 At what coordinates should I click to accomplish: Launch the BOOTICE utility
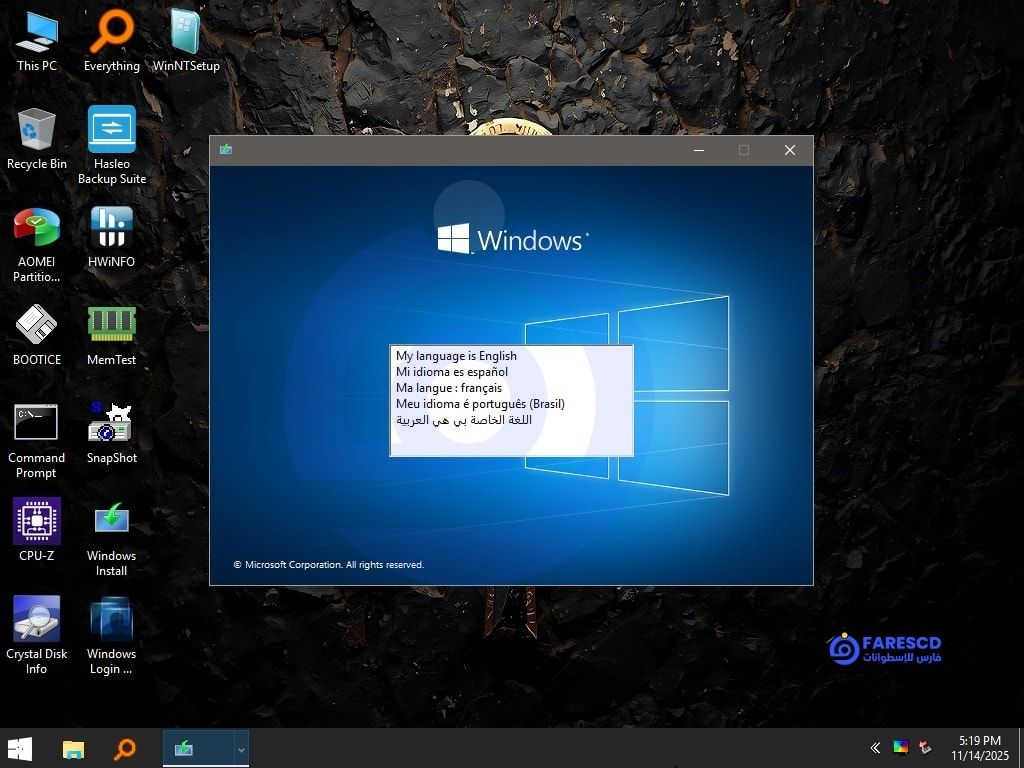click(x=37, y=325)
